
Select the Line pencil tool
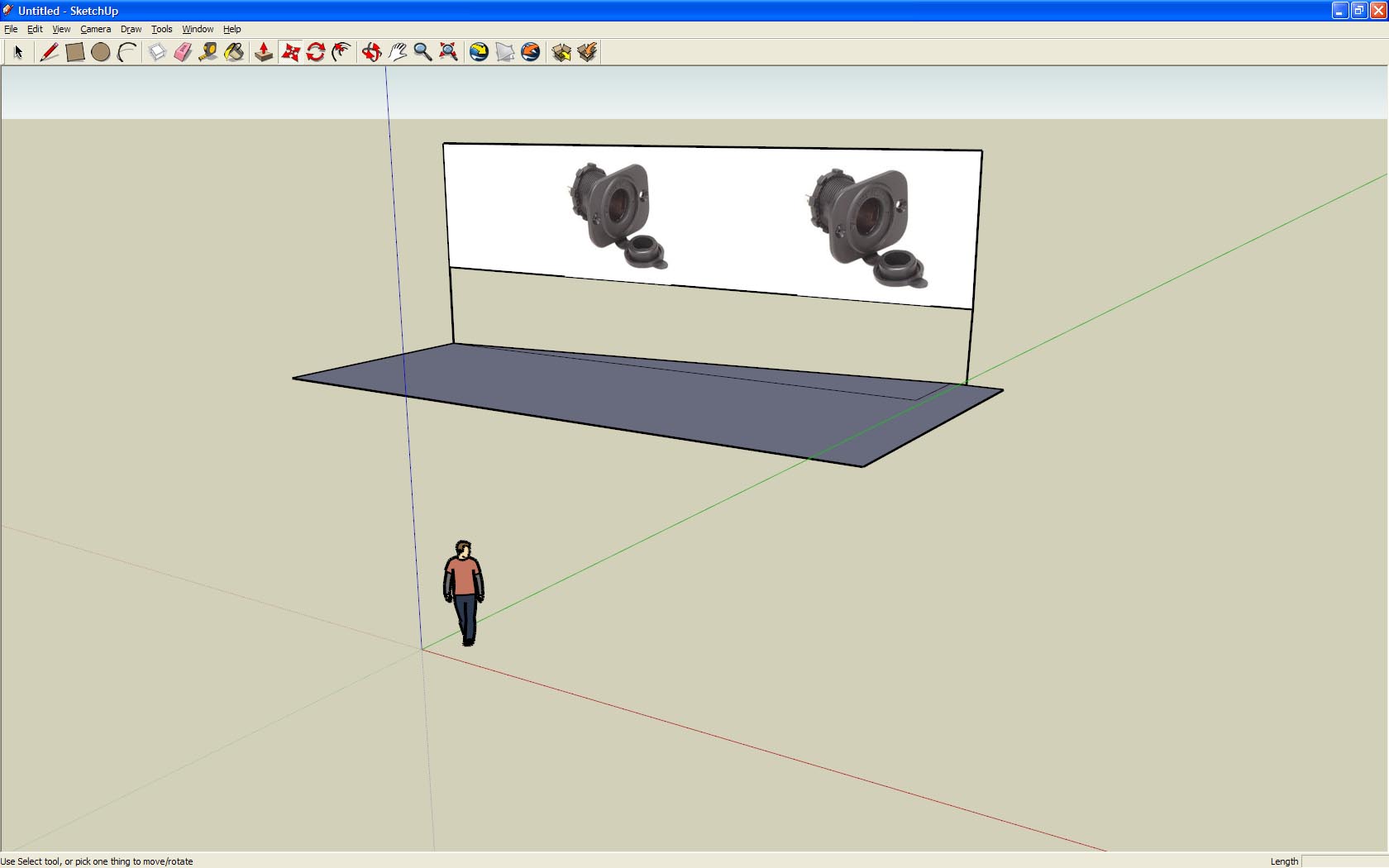[x=49, y=52]
